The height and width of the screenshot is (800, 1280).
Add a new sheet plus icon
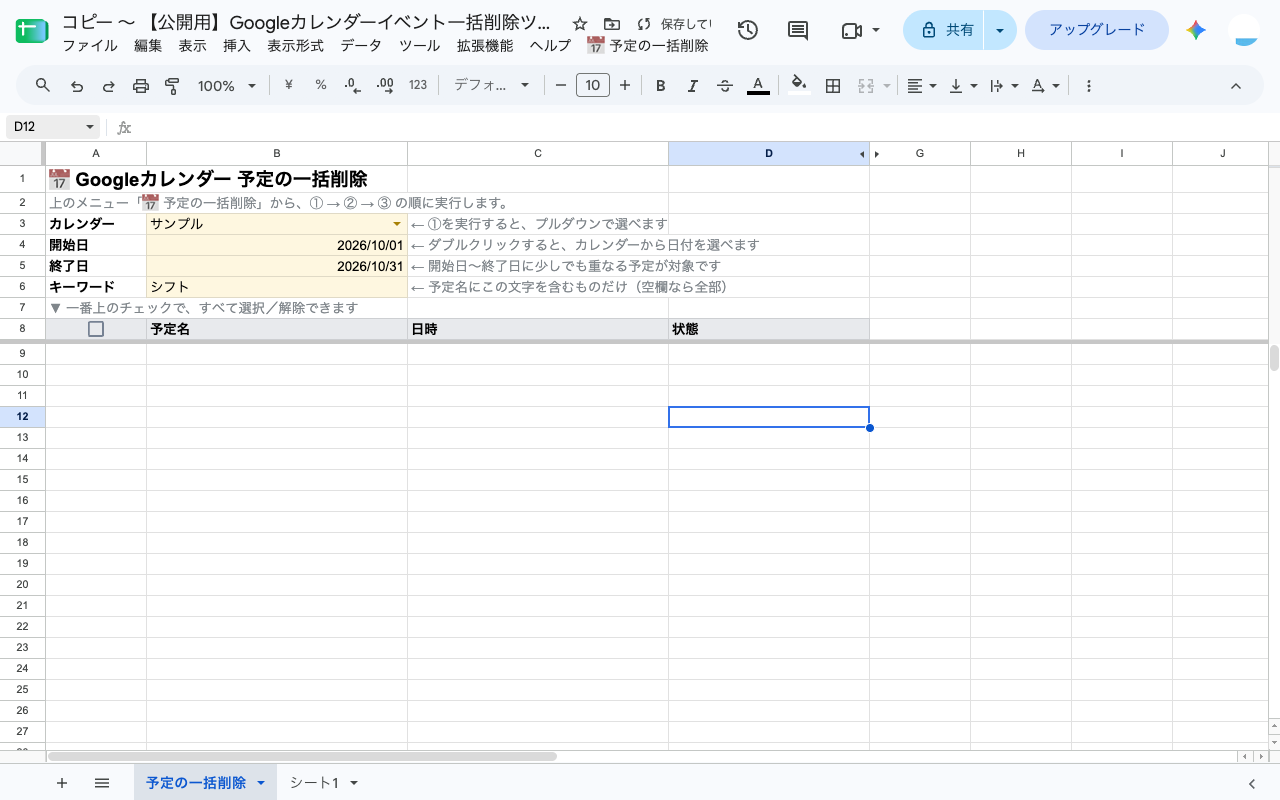62,783
